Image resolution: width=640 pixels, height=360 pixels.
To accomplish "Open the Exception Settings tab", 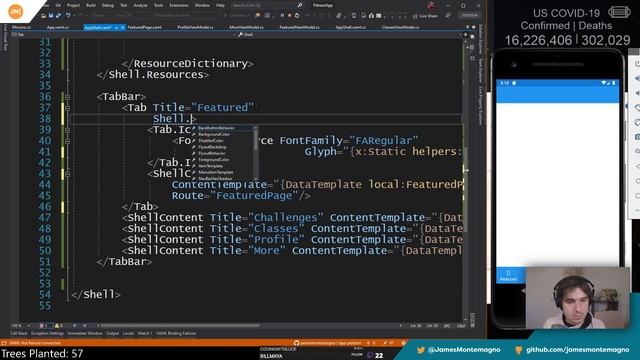I will [x=47, y=333].
